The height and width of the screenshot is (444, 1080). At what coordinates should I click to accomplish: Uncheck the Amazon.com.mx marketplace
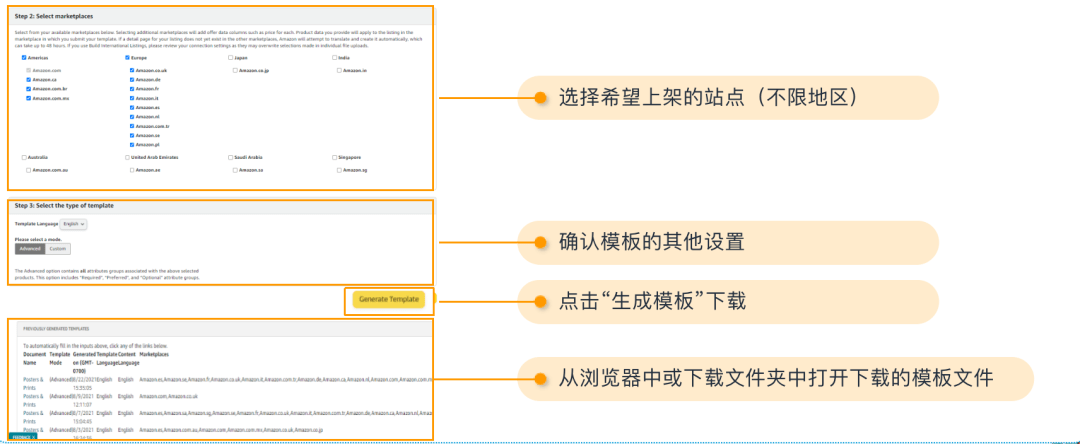click(x=29, y=99)
